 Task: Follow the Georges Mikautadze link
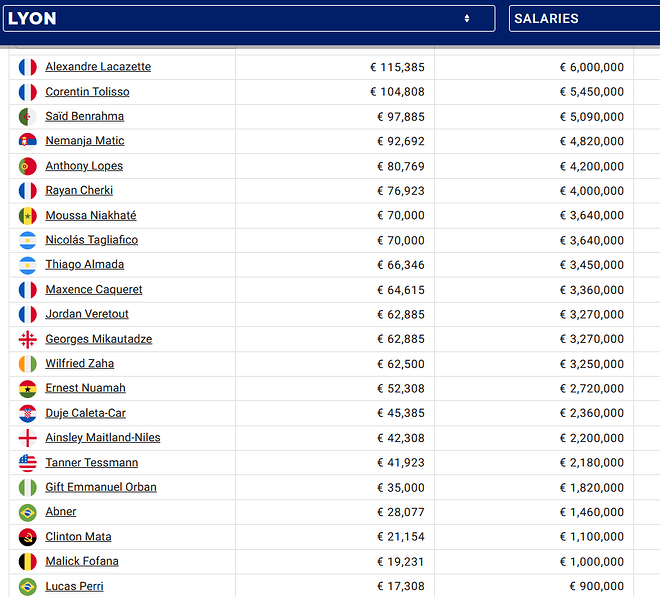99,339
